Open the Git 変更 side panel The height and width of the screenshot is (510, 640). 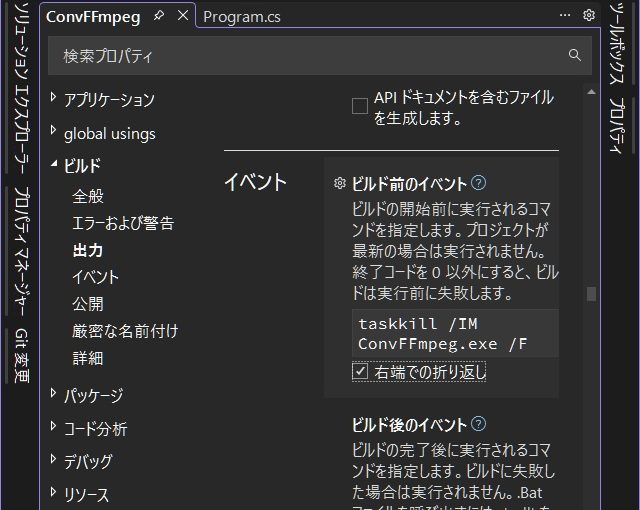[x=21, y=355]
